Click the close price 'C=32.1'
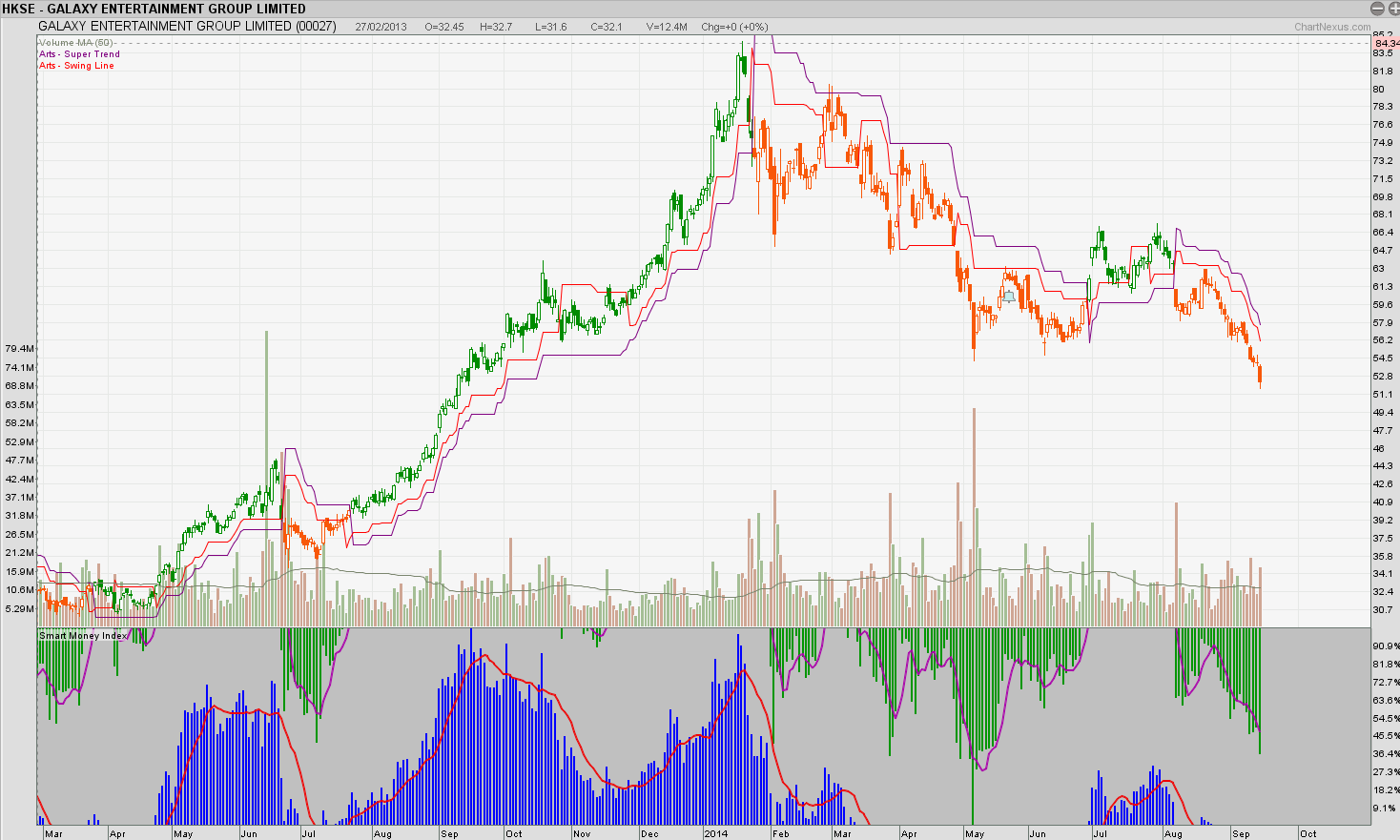Viewport: 1400px width, 840px height. tap(606, 27)
